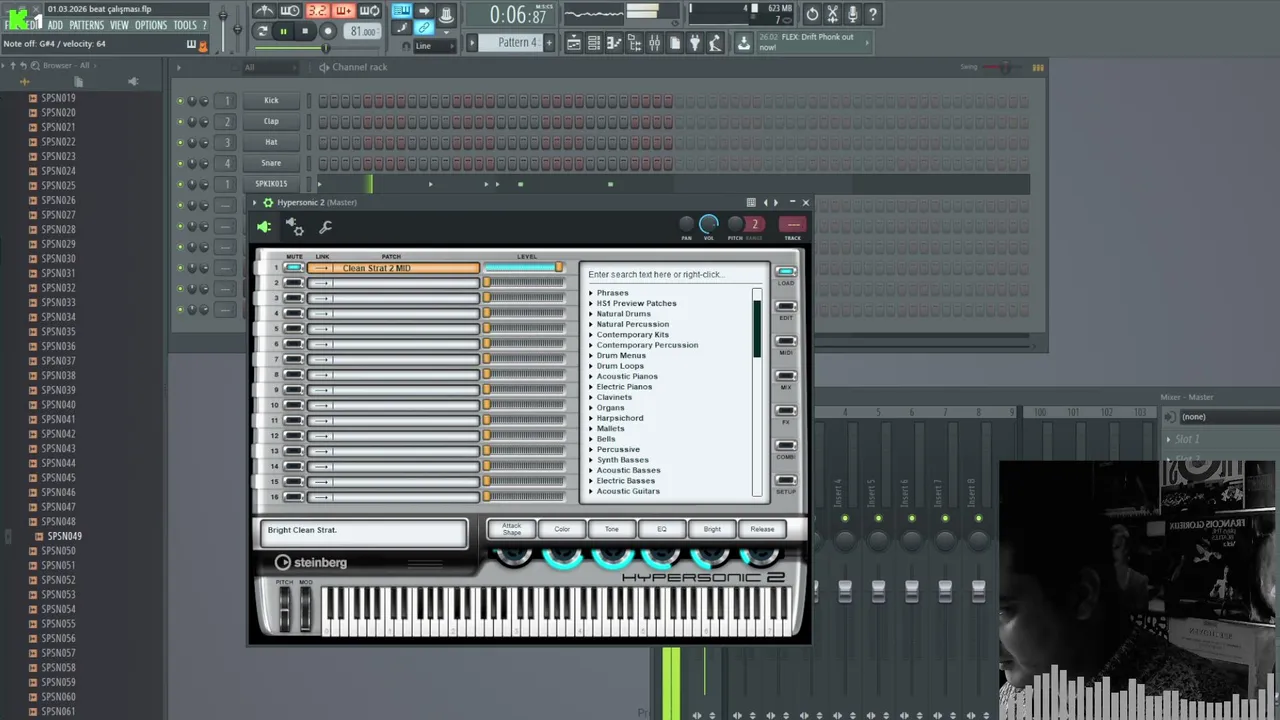
Task: Click the channel rack grid icon top right
Action: pyautogui.click(x=1038, y=67)
